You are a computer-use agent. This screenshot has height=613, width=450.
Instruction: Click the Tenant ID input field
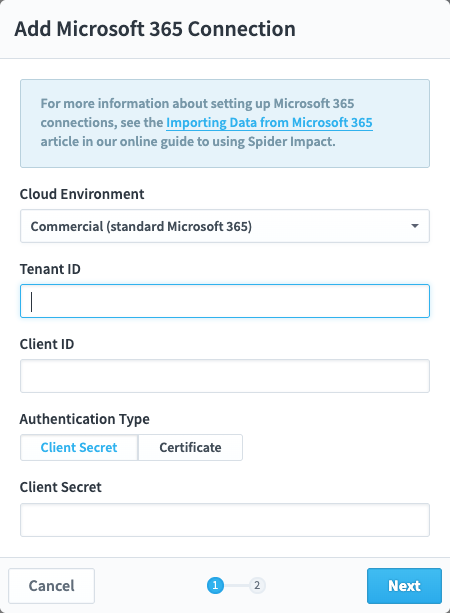click(x=225, y=301)
